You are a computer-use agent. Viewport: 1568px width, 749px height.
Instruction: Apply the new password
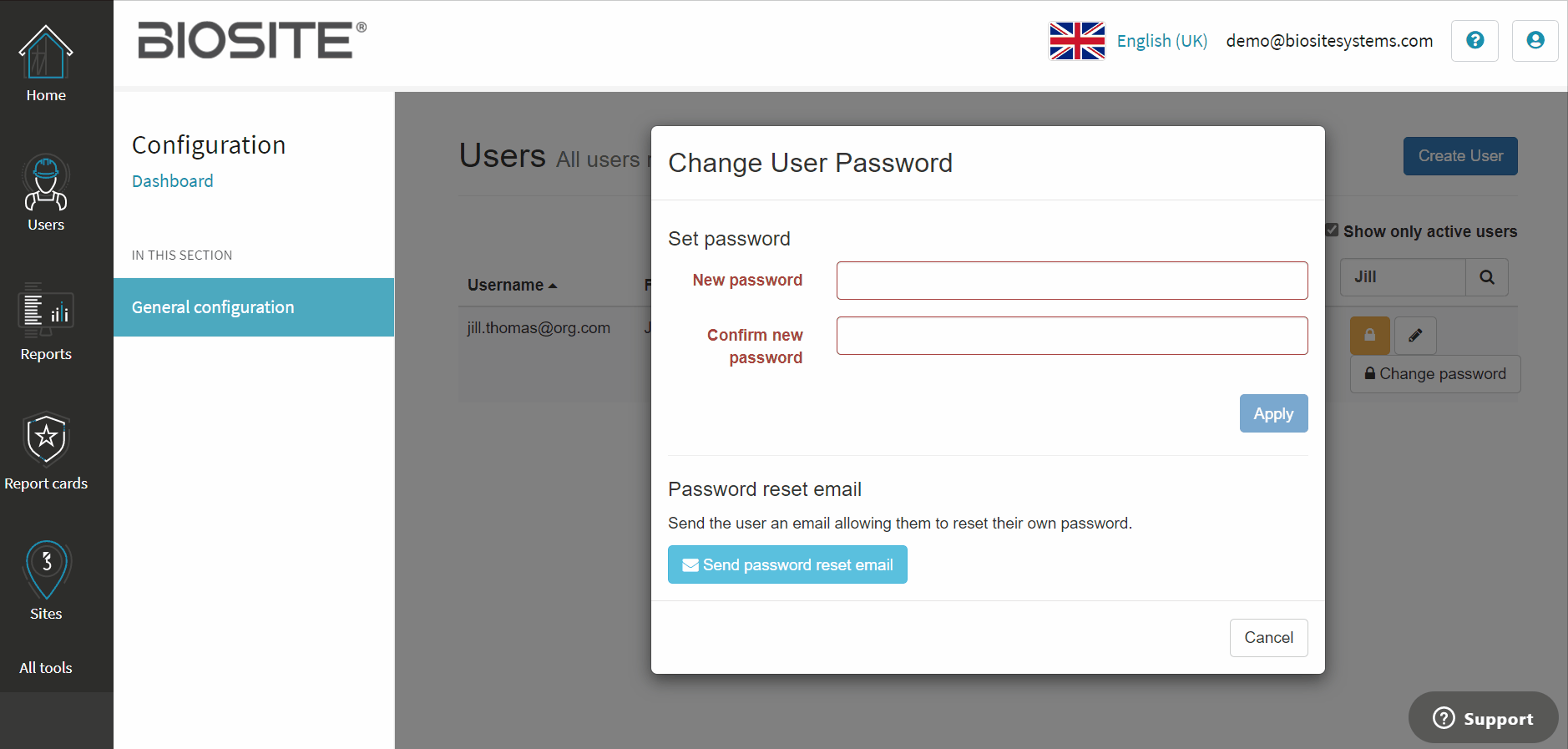click(x=1273, y=413)
